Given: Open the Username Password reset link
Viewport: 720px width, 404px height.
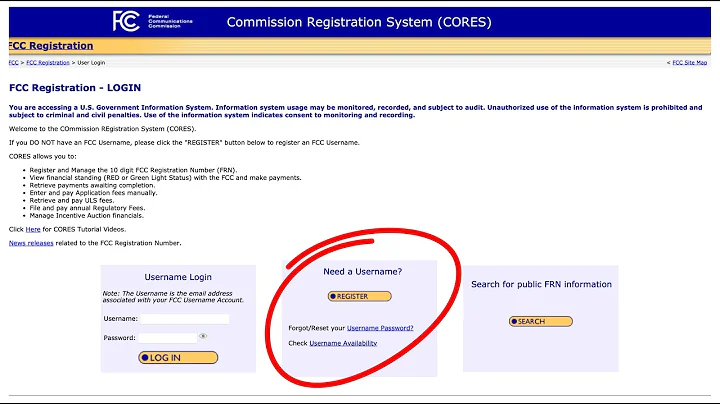Looking at the screenshot, I should [x=380, y=328].
